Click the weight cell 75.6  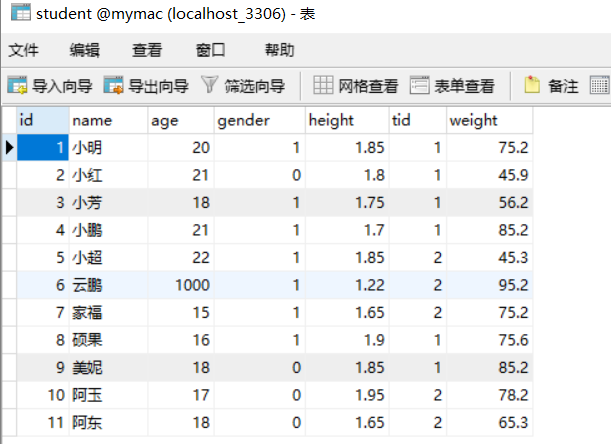[489, 340]
